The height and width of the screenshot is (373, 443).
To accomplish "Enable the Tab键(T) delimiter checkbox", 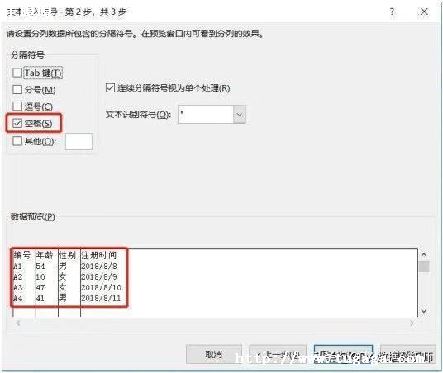I will 17,73.
